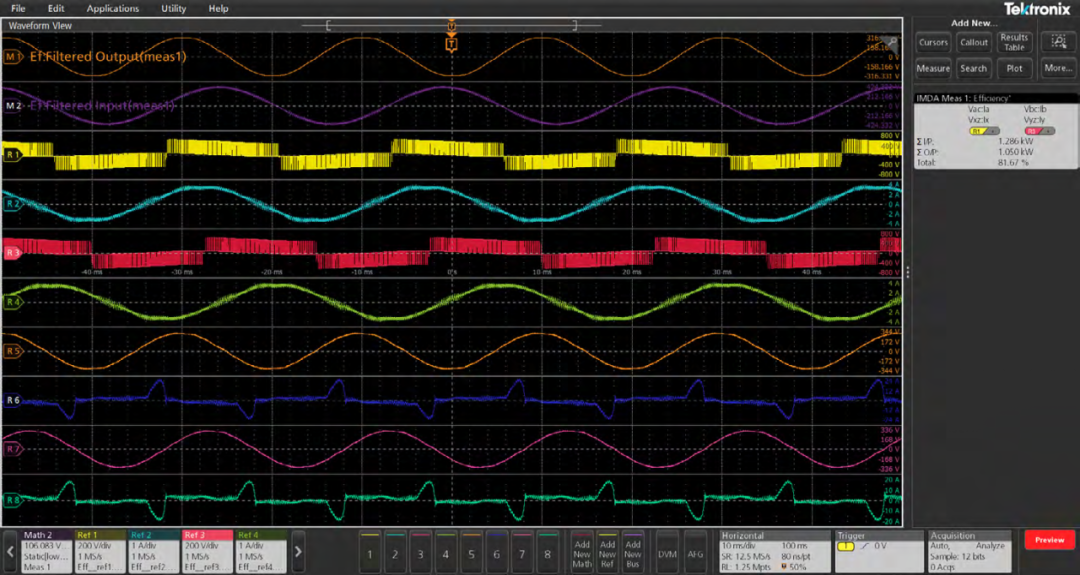Select the M1 waveform handle
This screenshot has width=1080, height=575.
click(x=13, y=58)
